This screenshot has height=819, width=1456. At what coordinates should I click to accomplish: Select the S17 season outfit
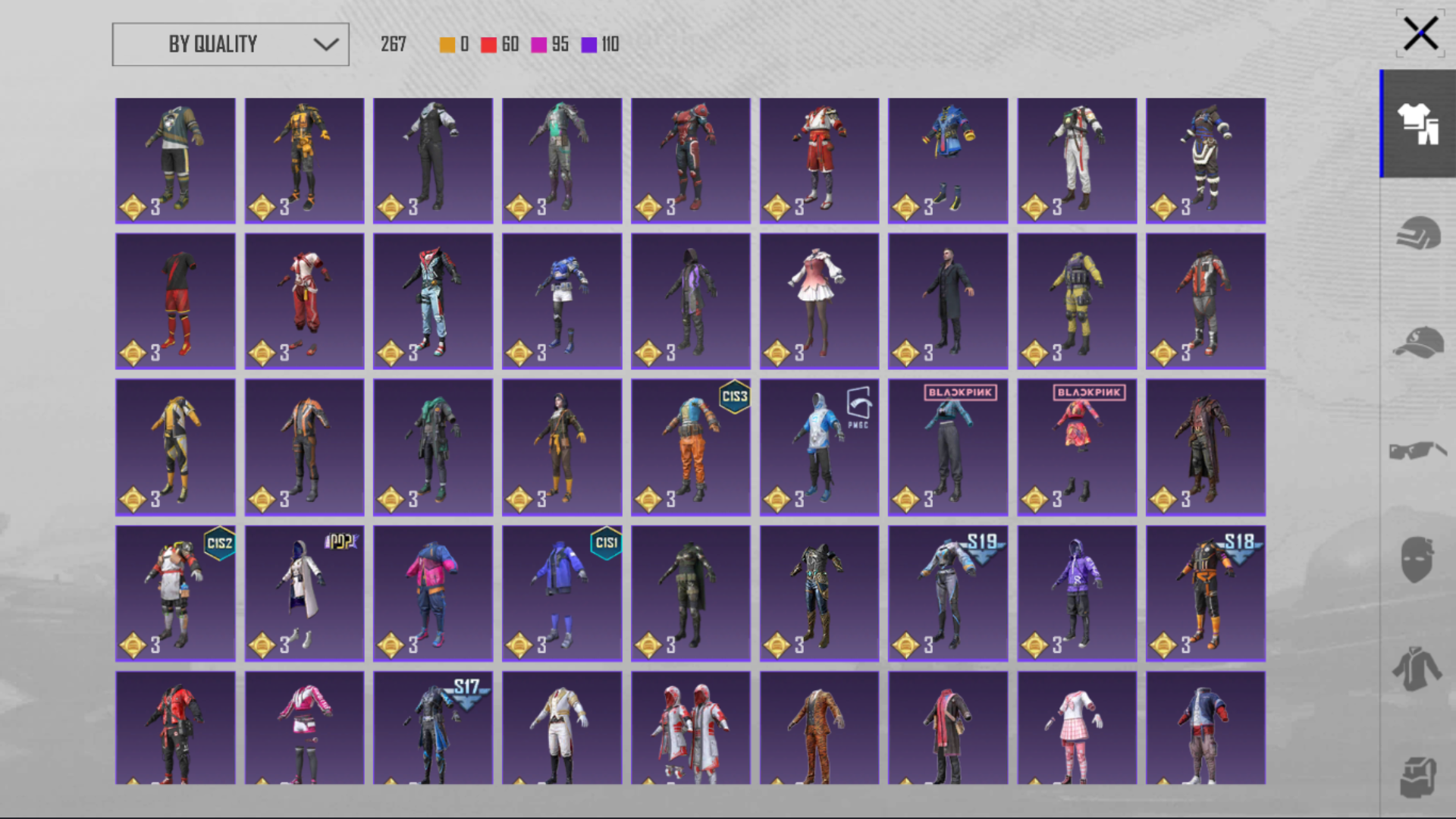click(433, 728)
